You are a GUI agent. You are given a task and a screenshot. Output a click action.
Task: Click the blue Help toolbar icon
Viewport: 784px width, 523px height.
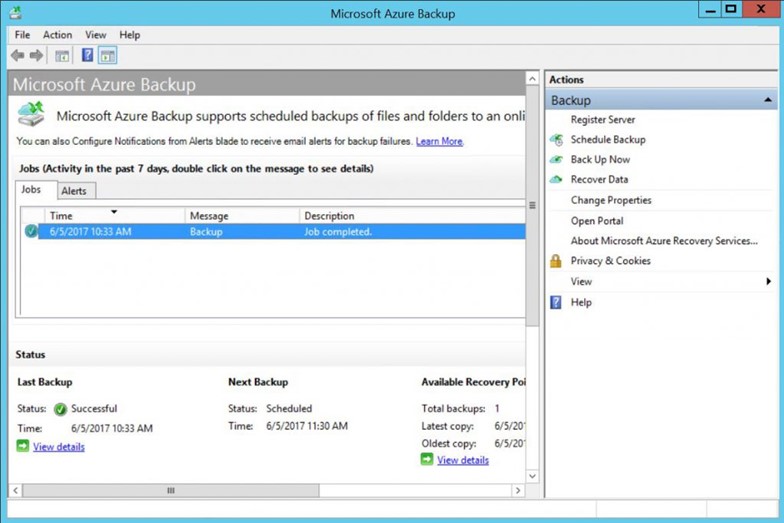point(88,55)
